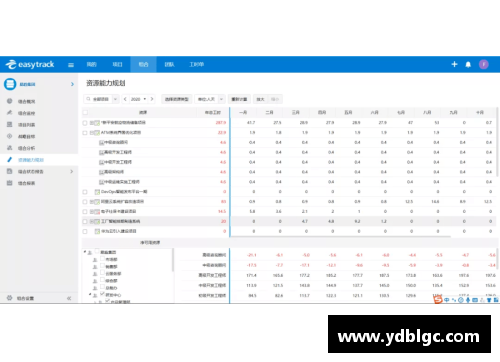This screenshot has height=362, width=500.
Task: Open the 单位人天 unit dropdown arrow
Action: (x=221, y=99)
